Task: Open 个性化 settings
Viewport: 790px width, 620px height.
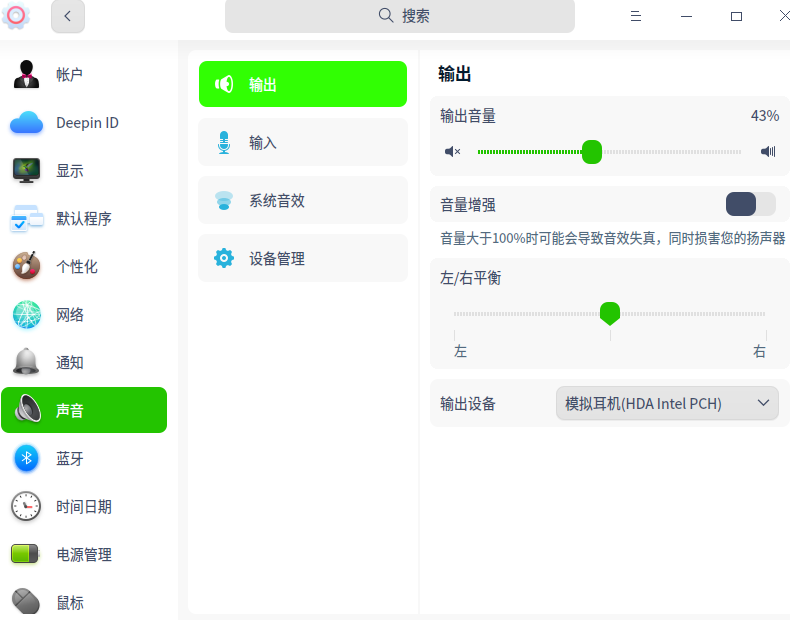Action: pos(84,266)
